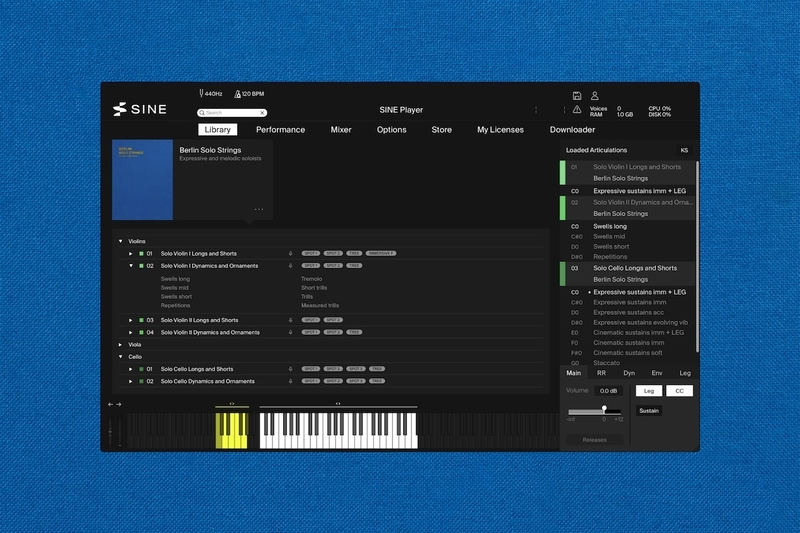Switch to the Env tab
The width and height of the screenshot is (800, 533).
point(657,373)
